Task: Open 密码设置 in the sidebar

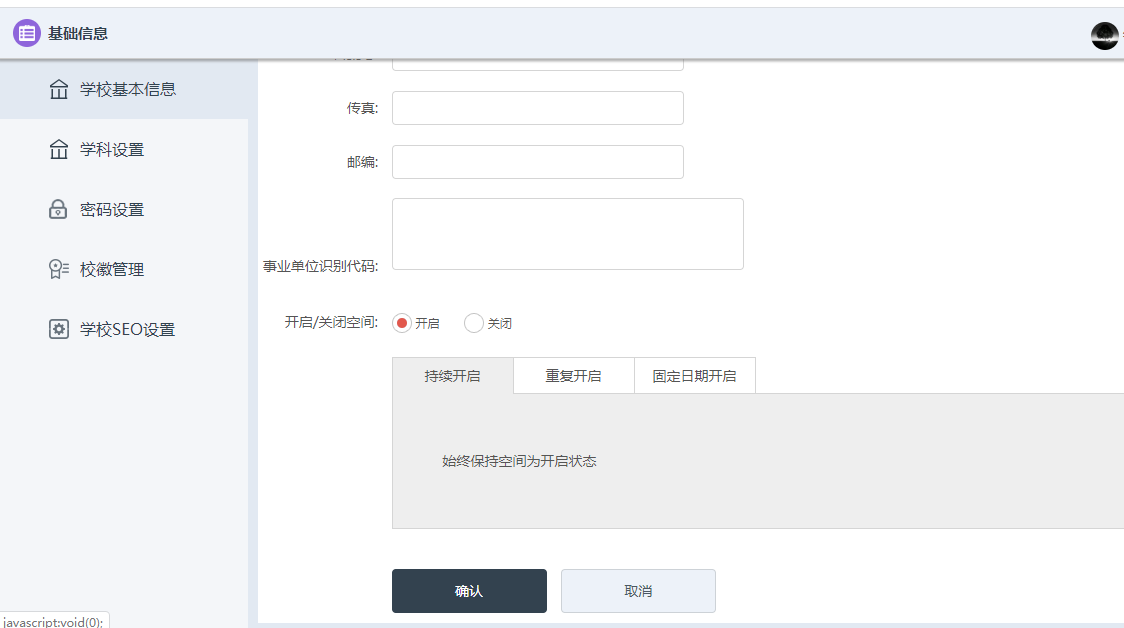Action: click(112, 210)
